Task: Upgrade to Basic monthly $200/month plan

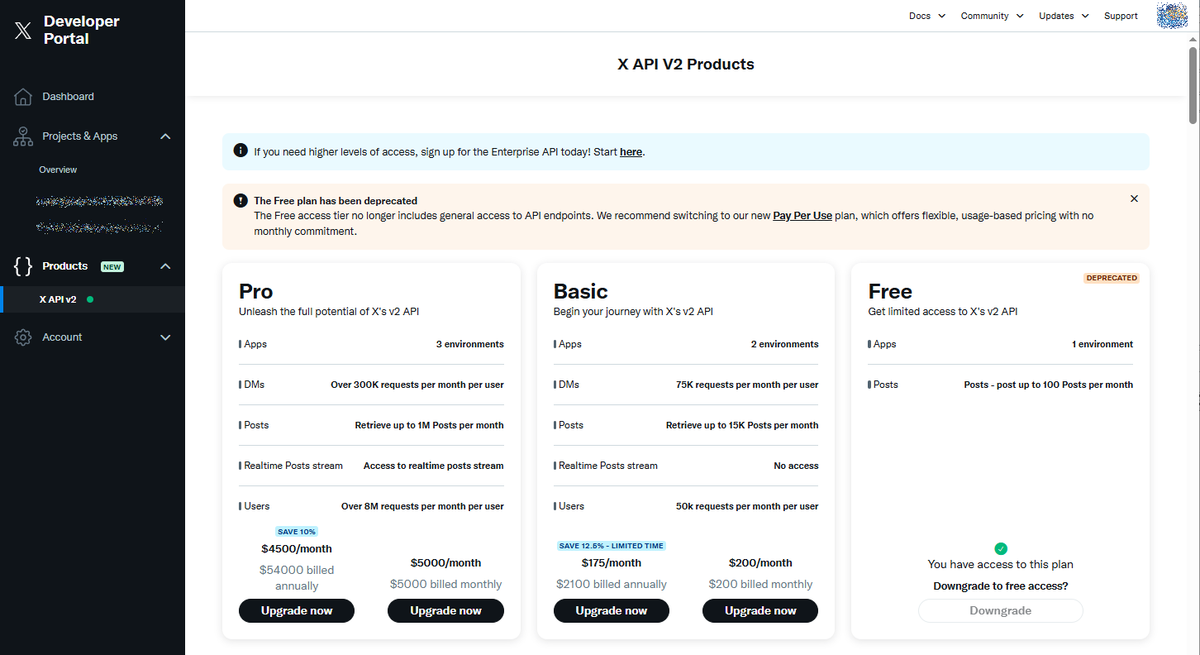Action: pyautogui.click(x=760, y=611)
